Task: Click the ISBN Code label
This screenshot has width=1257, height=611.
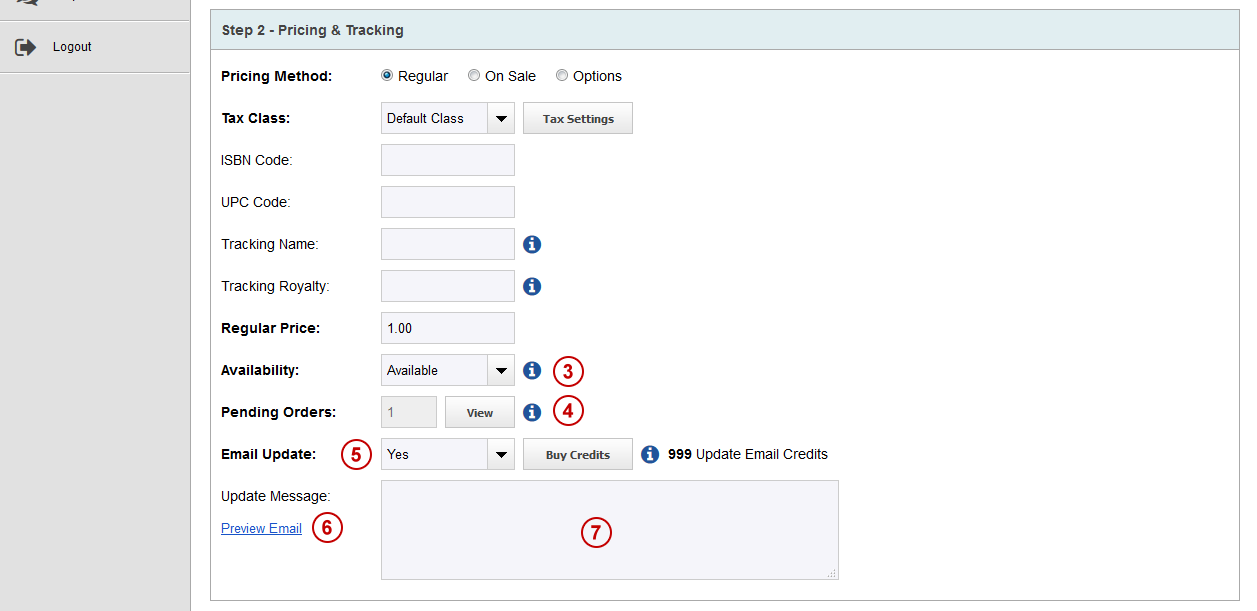Action: [x=257, y=160]
